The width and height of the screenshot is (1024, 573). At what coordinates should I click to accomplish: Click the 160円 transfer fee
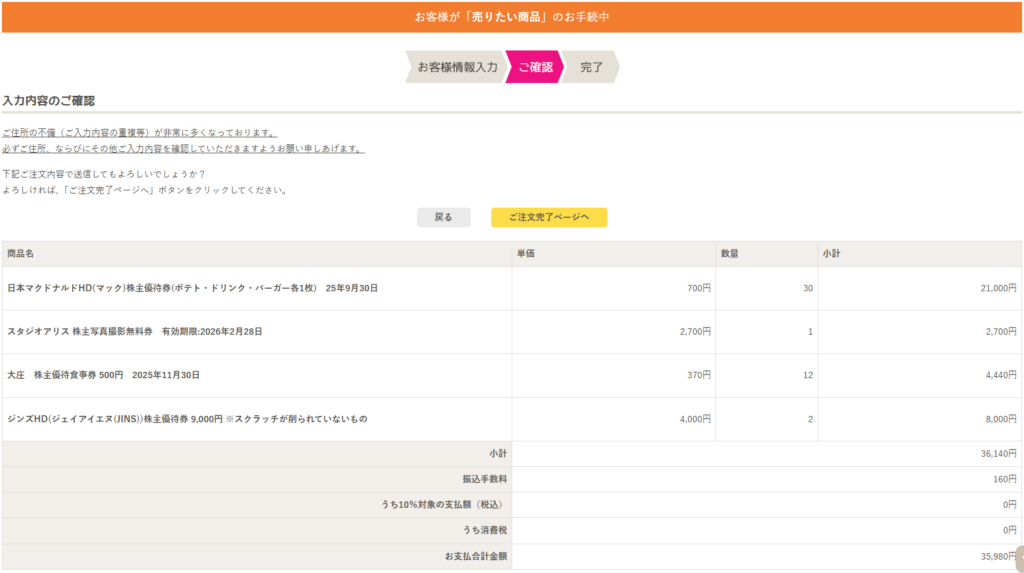point(1004,479)
